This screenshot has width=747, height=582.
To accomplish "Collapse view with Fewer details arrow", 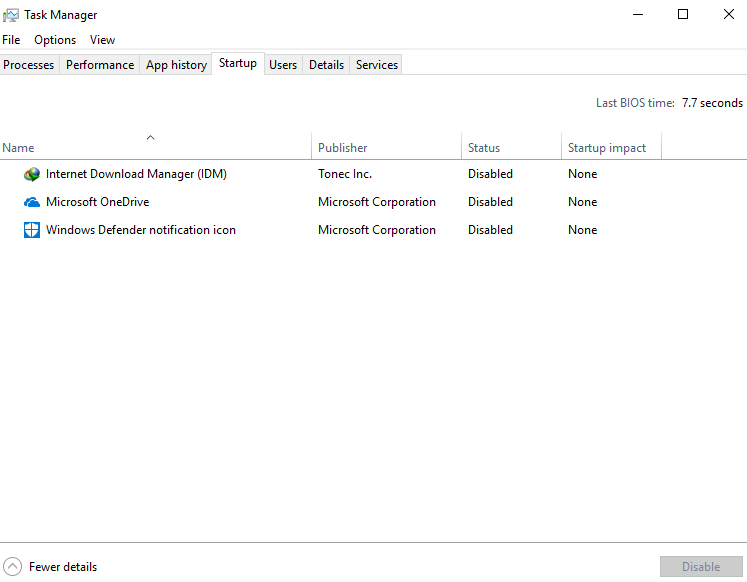I will (x=12, y=567).
